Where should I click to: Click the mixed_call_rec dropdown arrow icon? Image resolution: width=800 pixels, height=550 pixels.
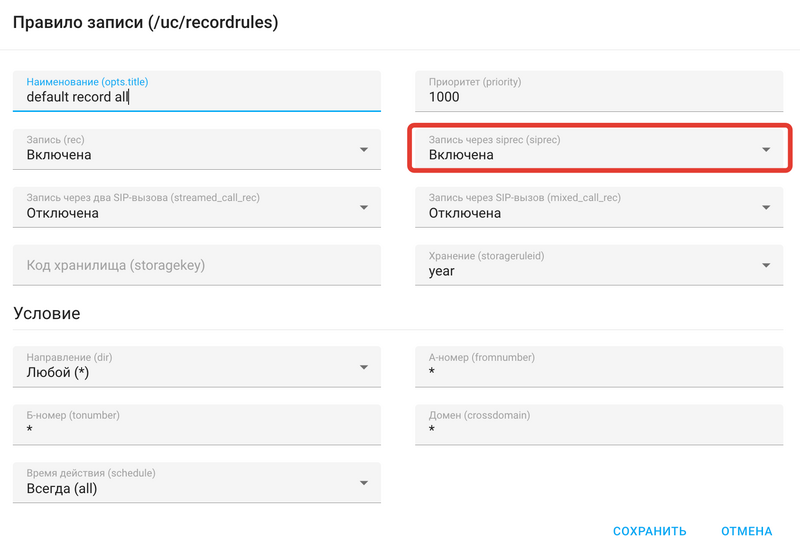point(766,208)
